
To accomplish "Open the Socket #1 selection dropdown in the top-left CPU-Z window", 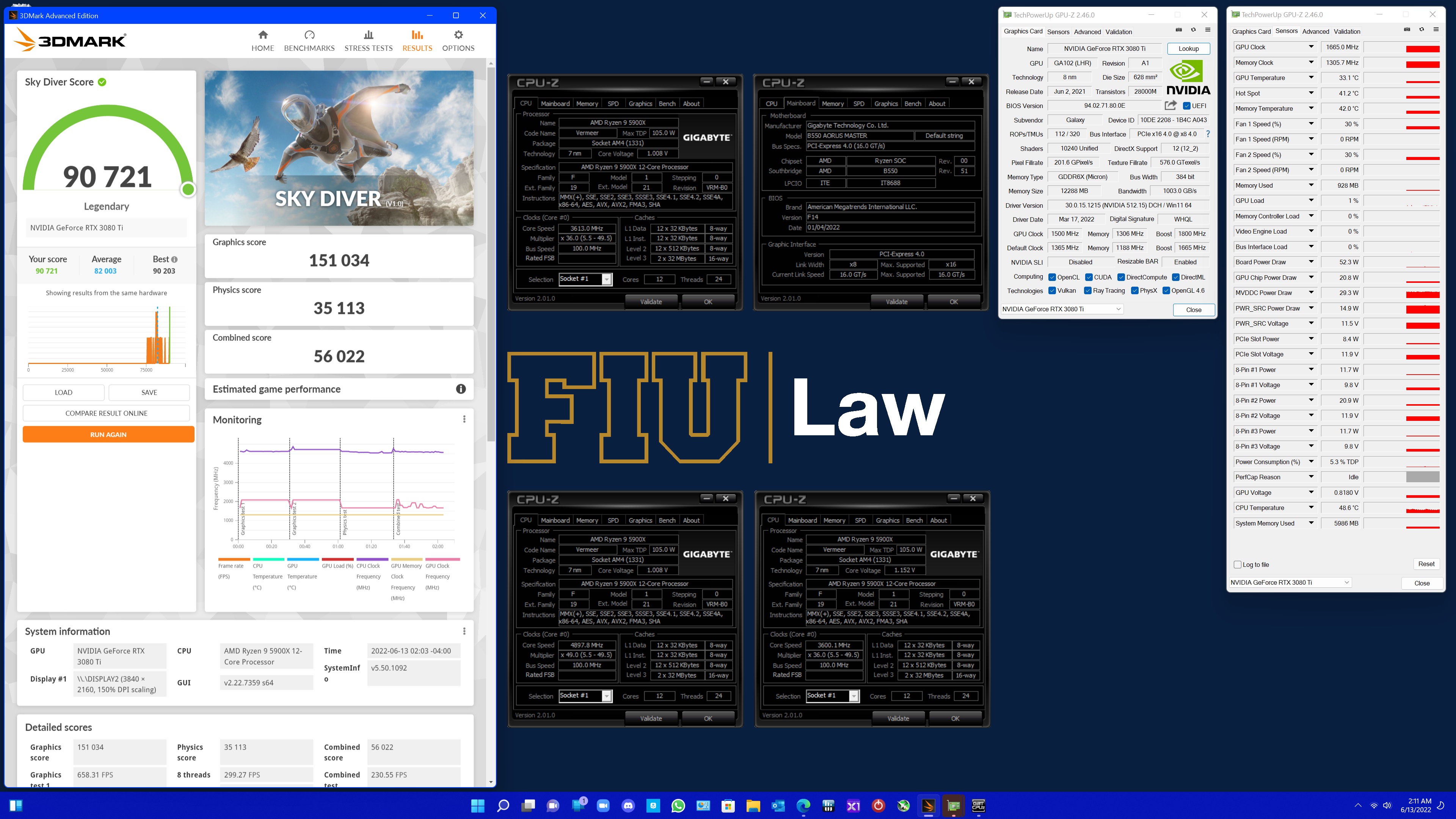I will coord(585,279).
